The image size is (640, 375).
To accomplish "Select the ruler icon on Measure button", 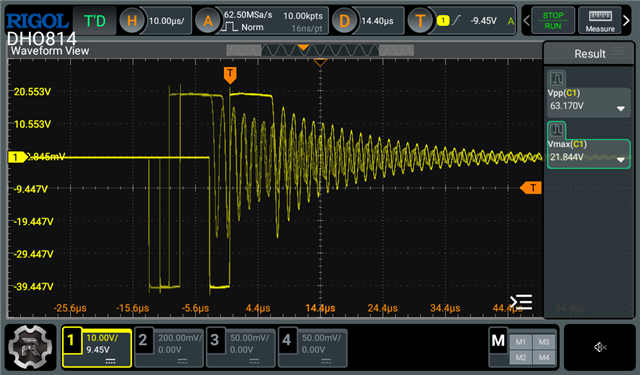I will point(600,16).
